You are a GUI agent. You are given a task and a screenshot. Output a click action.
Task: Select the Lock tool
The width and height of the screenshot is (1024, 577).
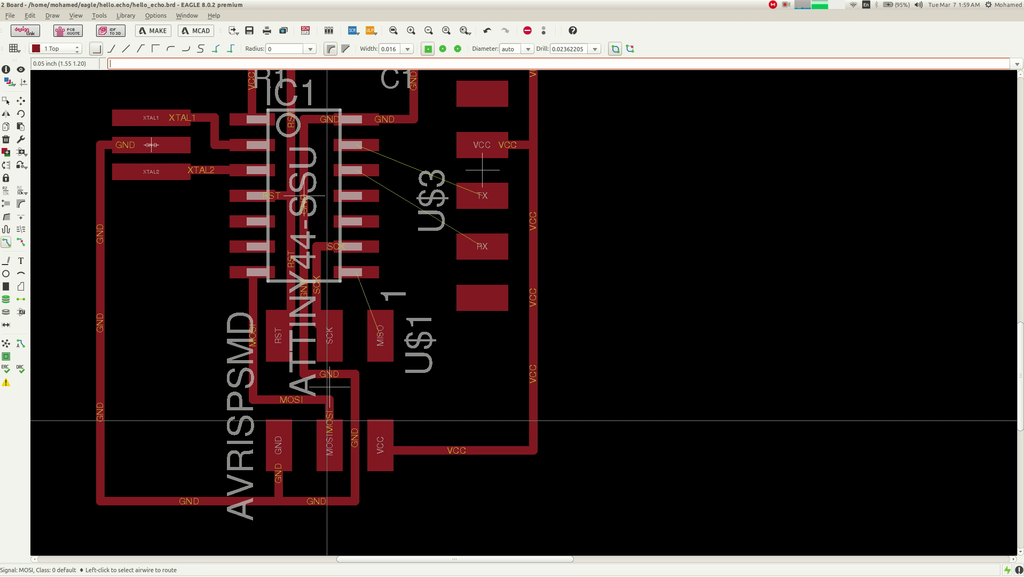(x=6, y=178)
